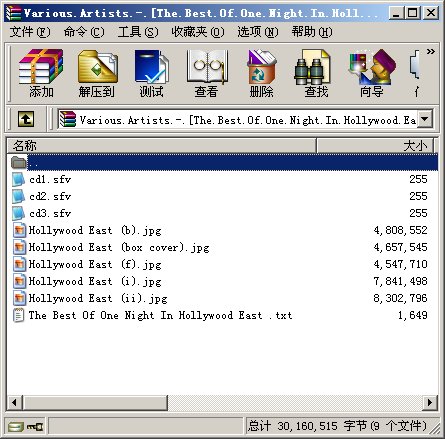This screenshot has width=445, height=439.
Task: Sort by 名称 column header
Action: coord(161,146)
